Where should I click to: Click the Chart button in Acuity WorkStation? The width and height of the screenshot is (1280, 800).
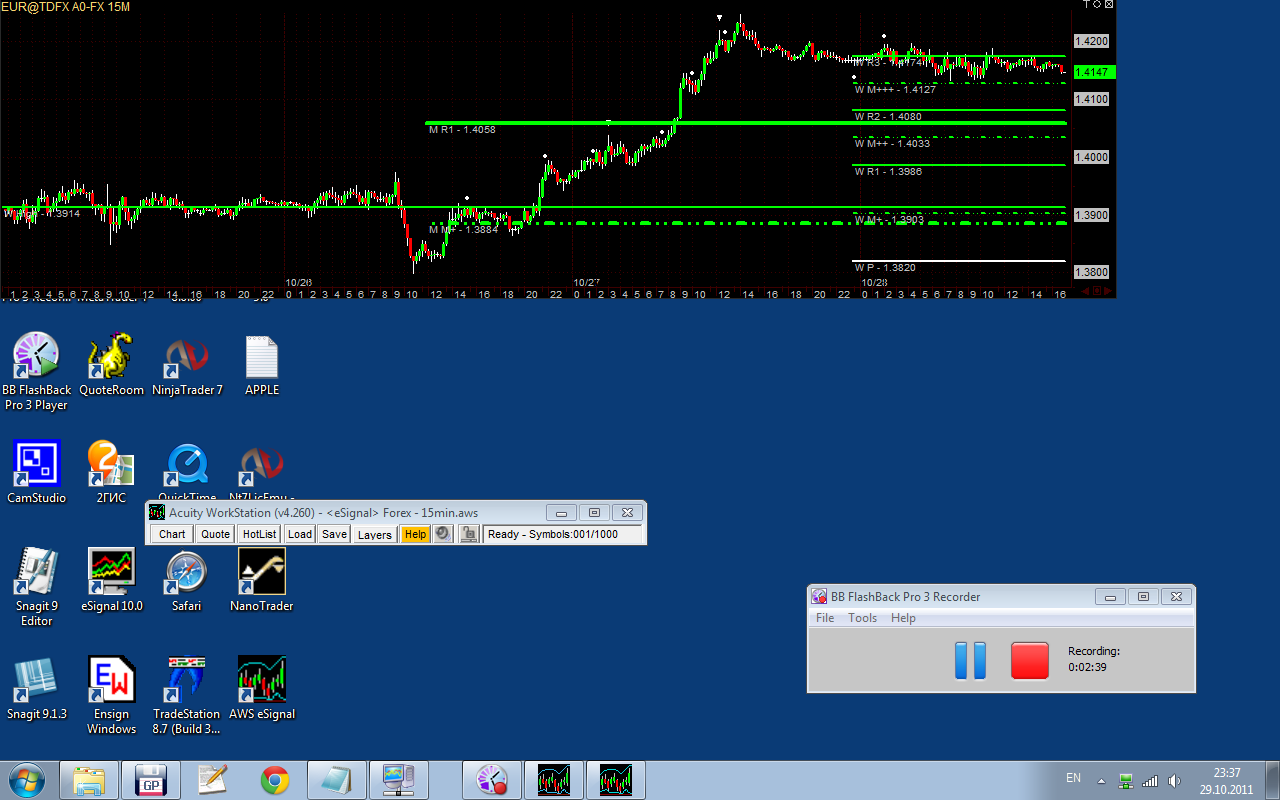click(172, 534)
